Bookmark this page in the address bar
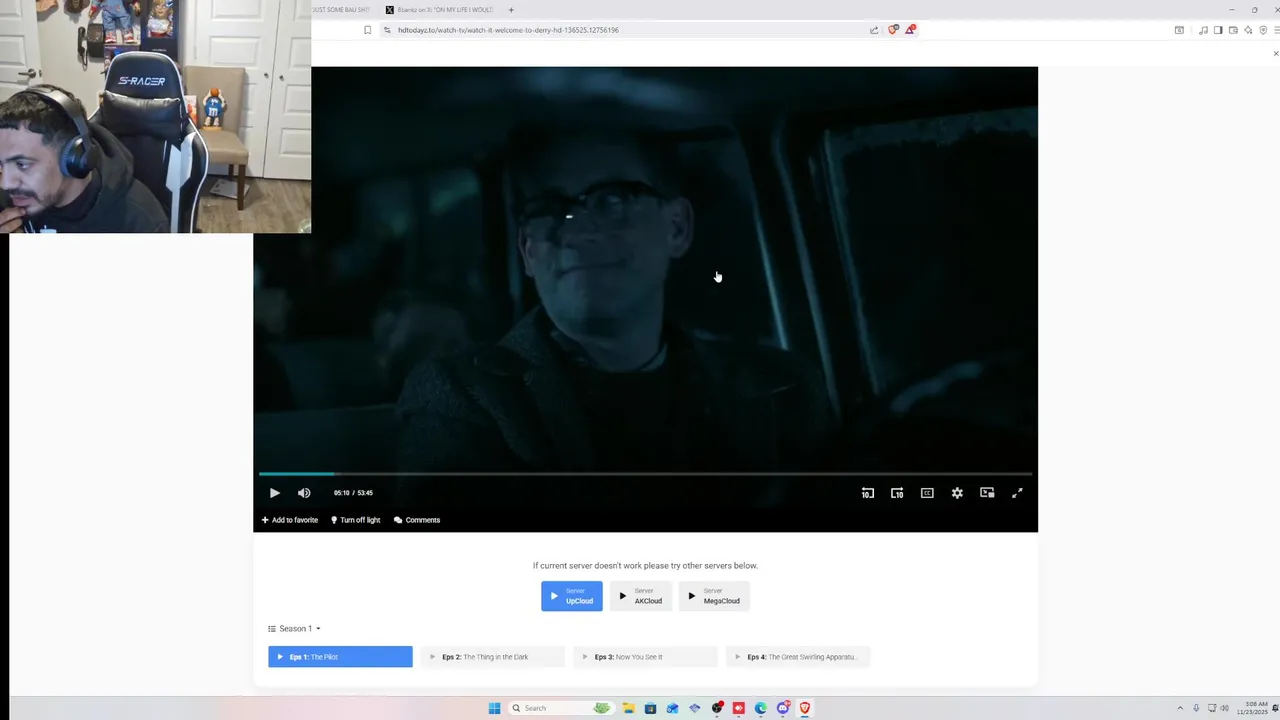The height and width of the screenshot is (720, 1280). (x=367, y=30)
